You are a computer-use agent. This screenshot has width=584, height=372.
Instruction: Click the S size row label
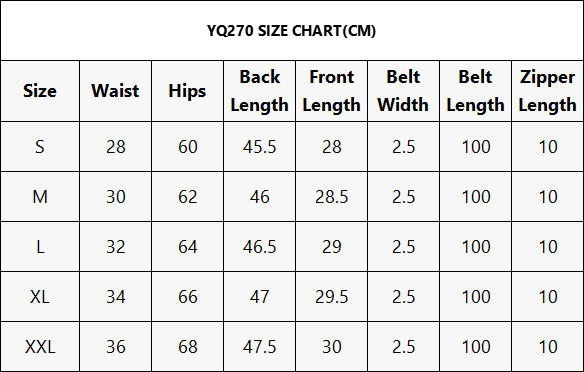(40, 147)
